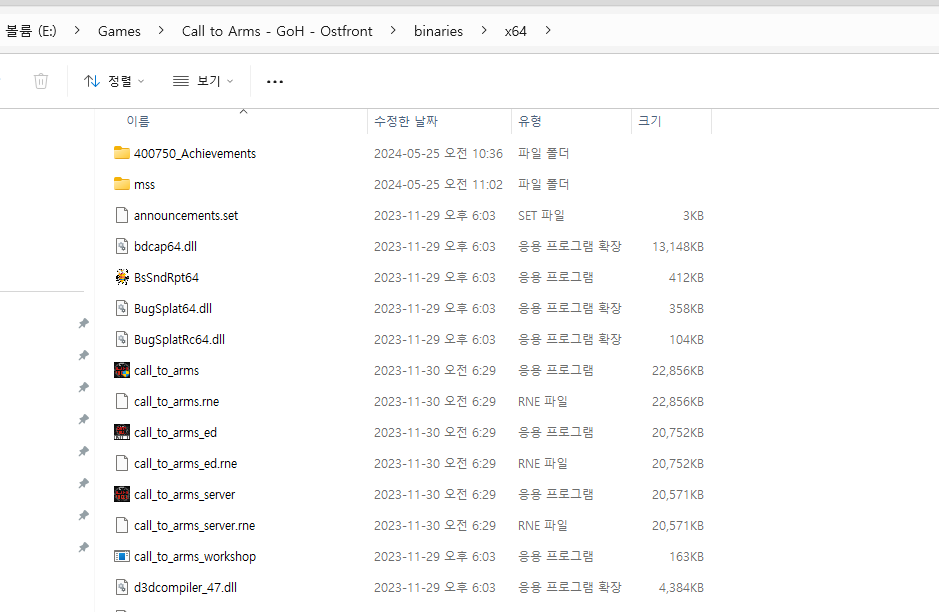The width and height of the screenshot is (939, 612).
Task: Click the 104KB size of BugSplatRc64.dll
Action: 686,340
